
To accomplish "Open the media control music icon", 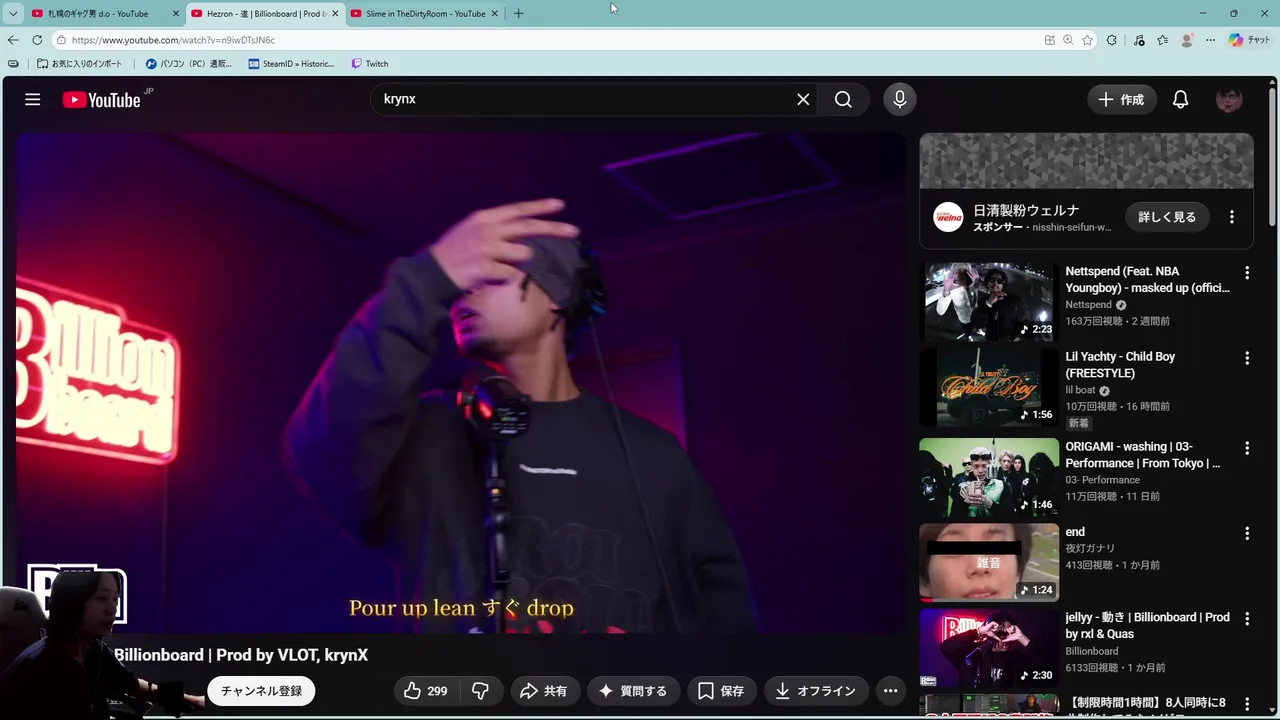I will tap(1139, 40).
